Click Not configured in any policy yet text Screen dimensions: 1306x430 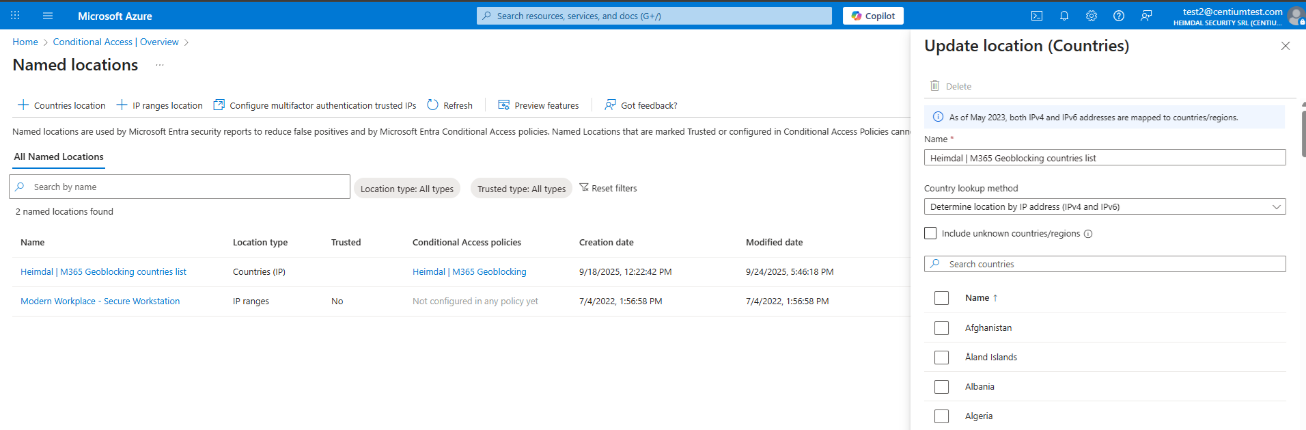(475, 301)
